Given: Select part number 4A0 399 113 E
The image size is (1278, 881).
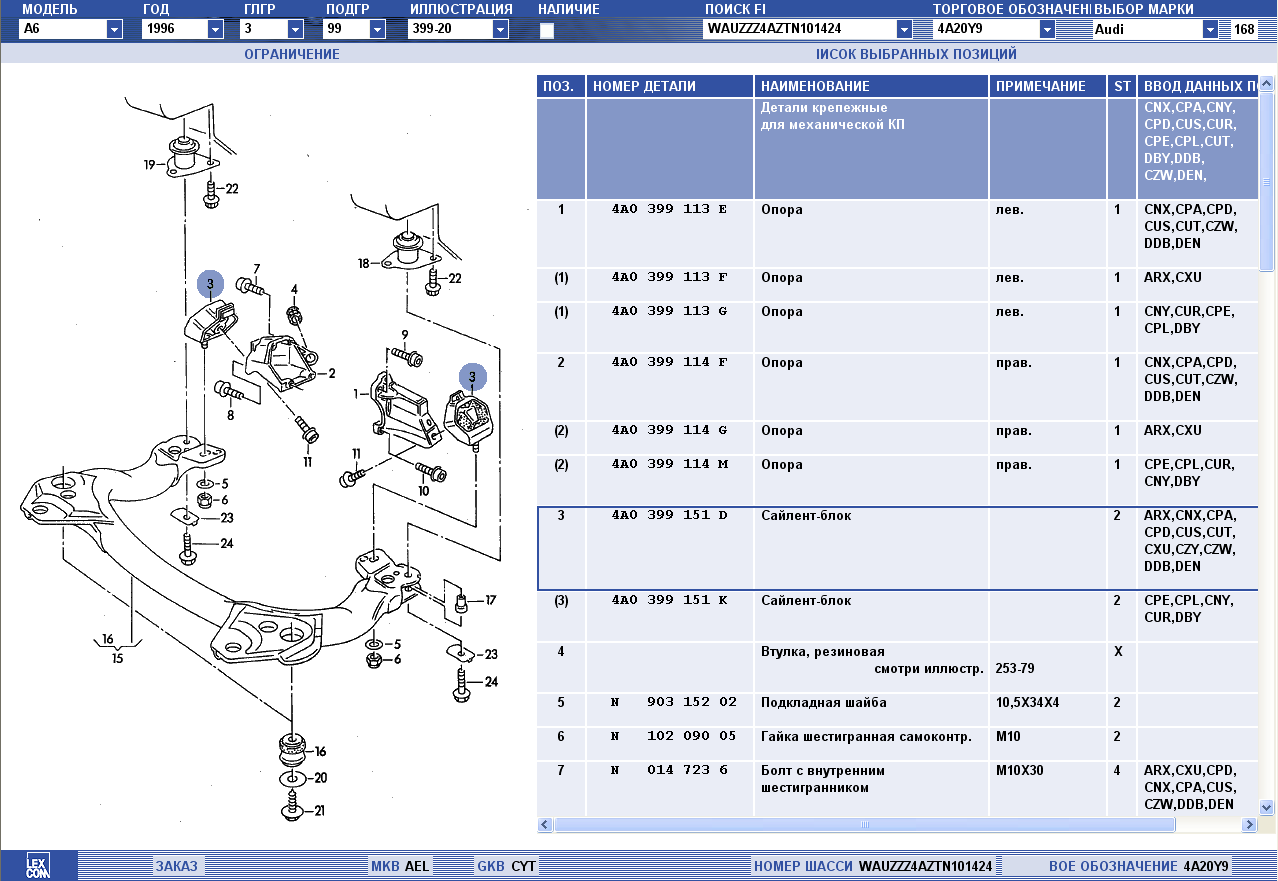Looking at the screenshot, I should [669, 209].
